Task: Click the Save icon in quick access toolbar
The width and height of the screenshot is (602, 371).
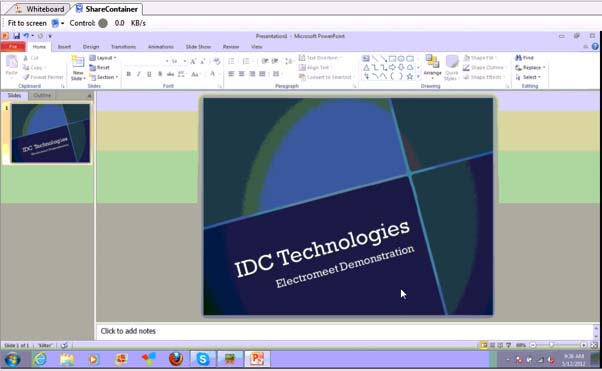Action: tap(17, 36)
